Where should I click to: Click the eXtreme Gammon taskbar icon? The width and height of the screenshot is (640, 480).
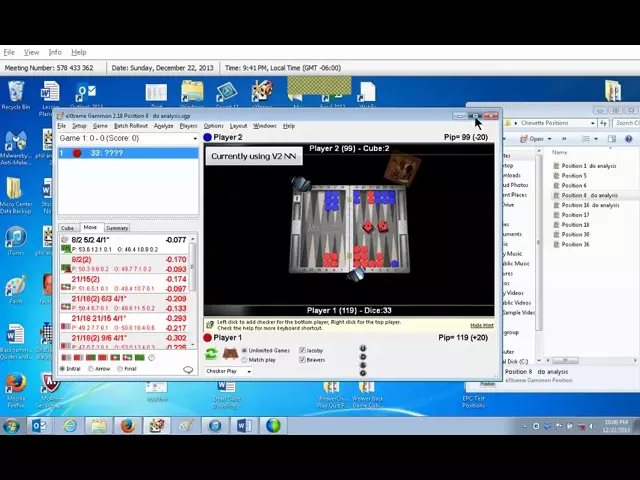(156, 426)
